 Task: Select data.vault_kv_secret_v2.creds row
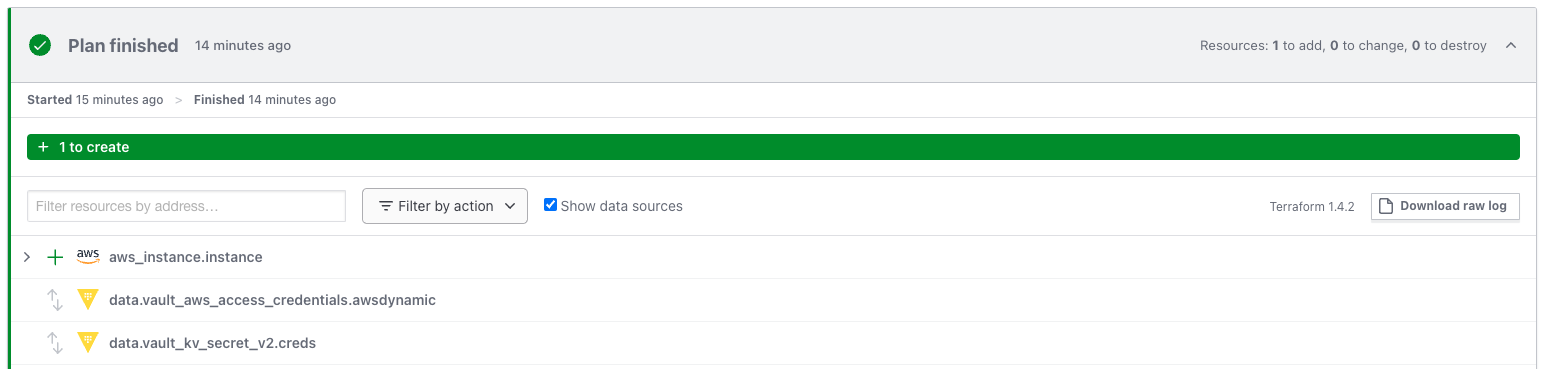[772, 343]
